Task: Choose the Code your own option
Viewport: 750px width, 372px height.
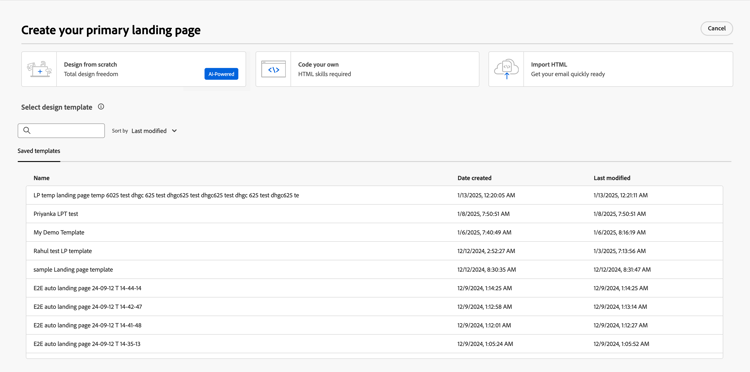Action: 367,69
